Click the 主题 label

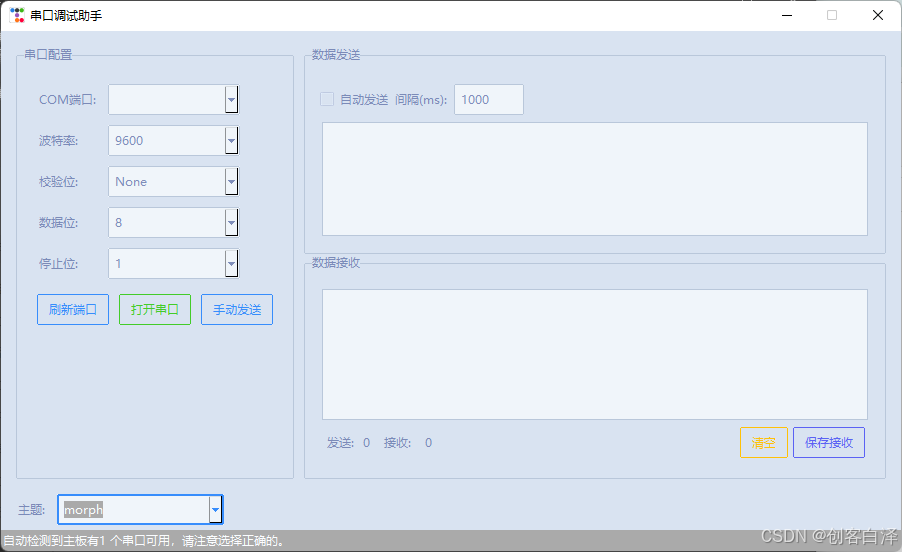(32, 510)
